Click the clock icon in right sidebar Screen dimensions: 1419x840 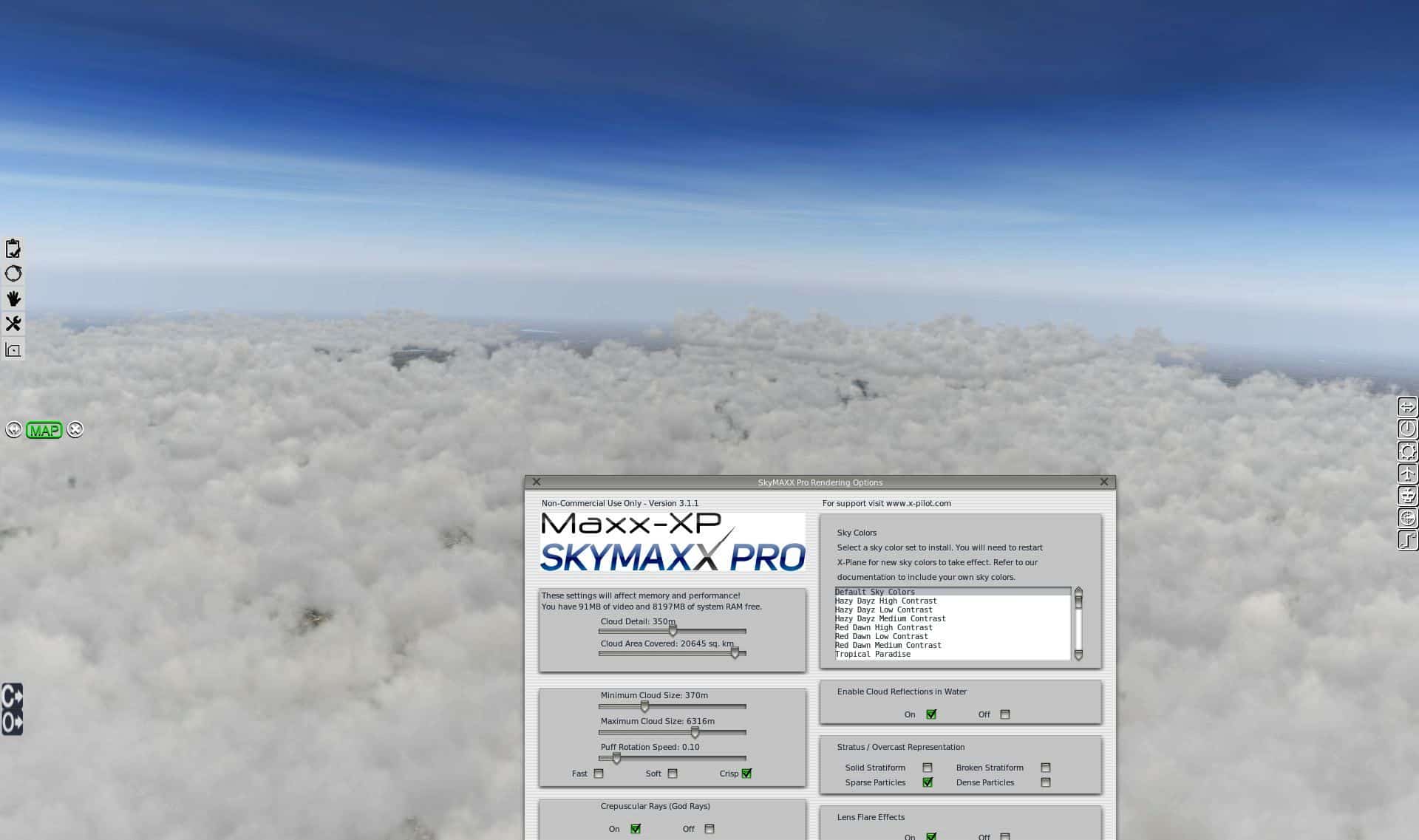point(1407,428)
